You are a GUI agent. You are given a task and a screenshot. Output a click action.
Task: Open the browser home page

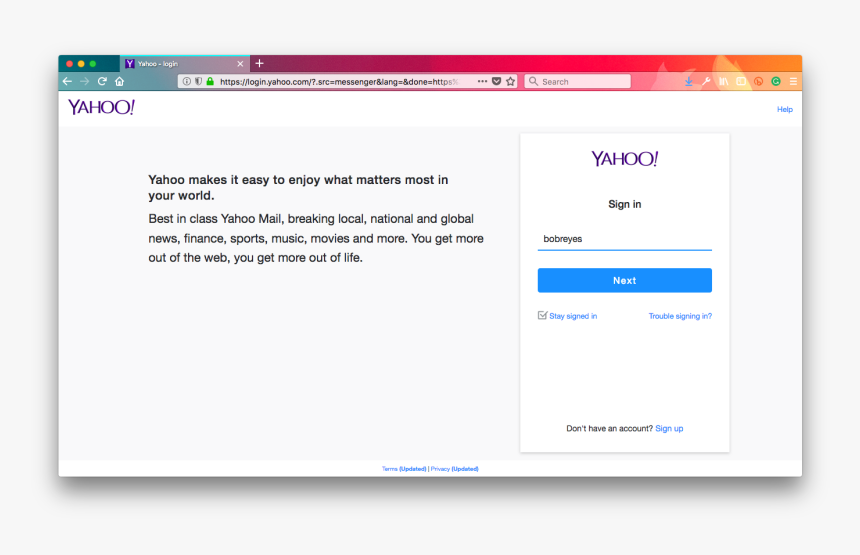120,81
